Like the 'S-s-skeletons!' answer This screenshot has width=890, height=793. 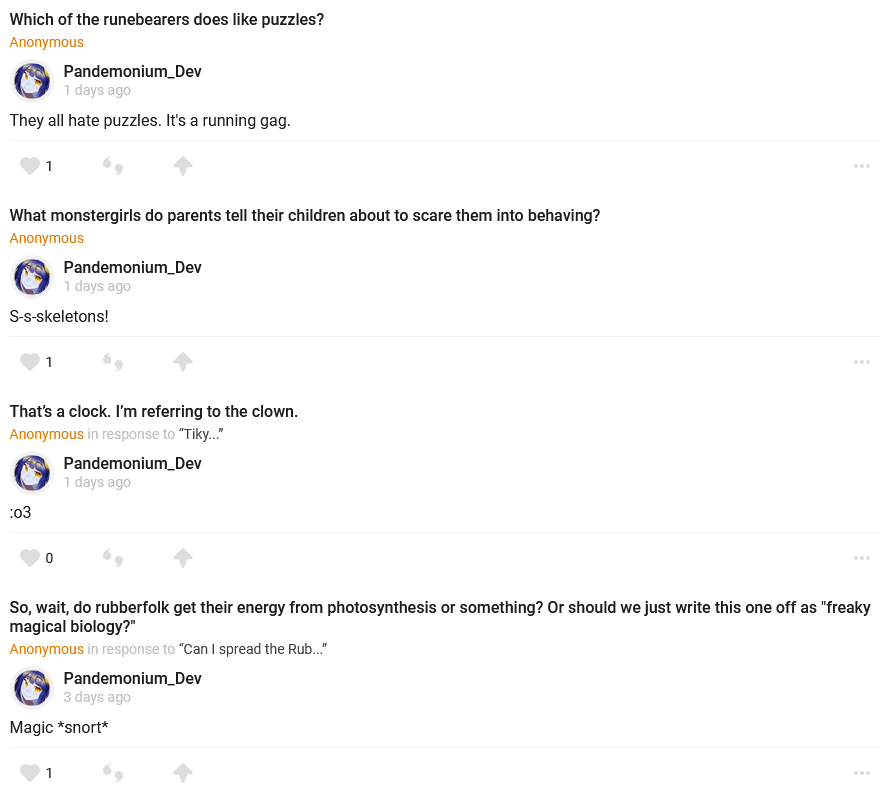tap(30, 362)
